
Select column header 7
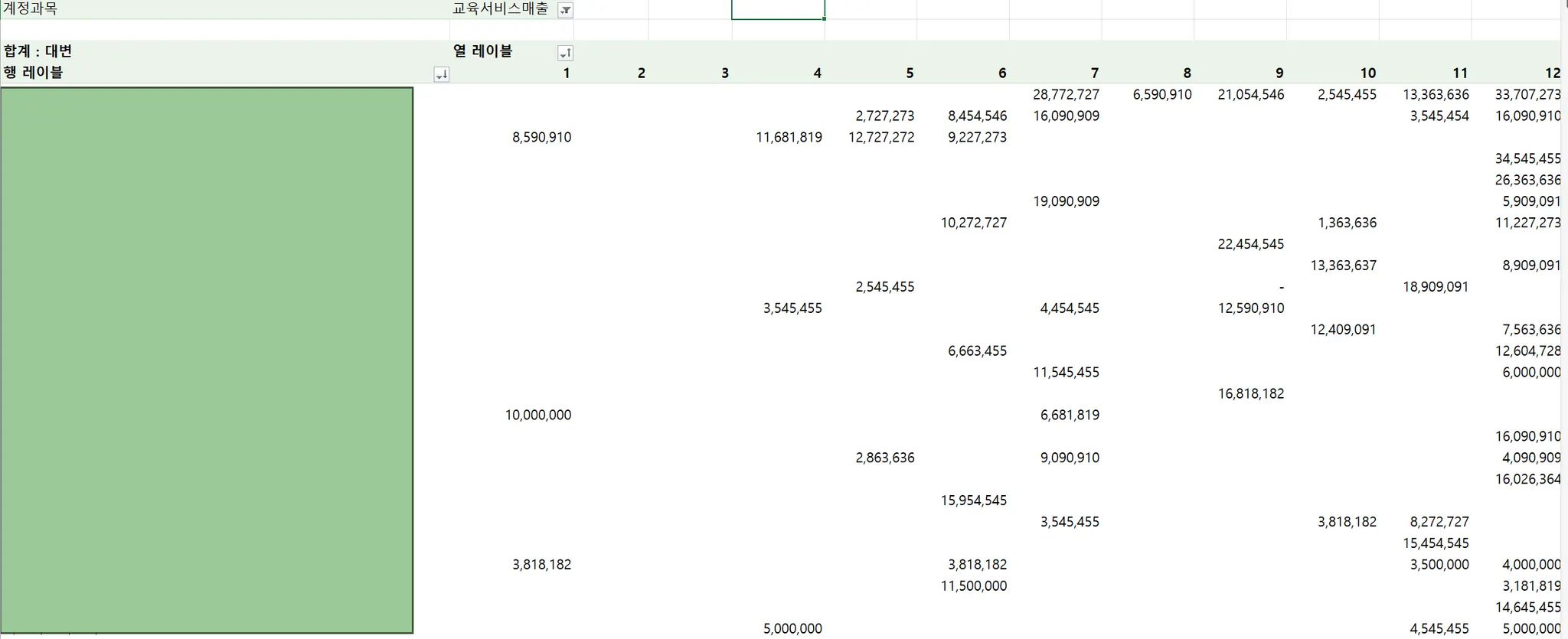(x=1095, y=73)
